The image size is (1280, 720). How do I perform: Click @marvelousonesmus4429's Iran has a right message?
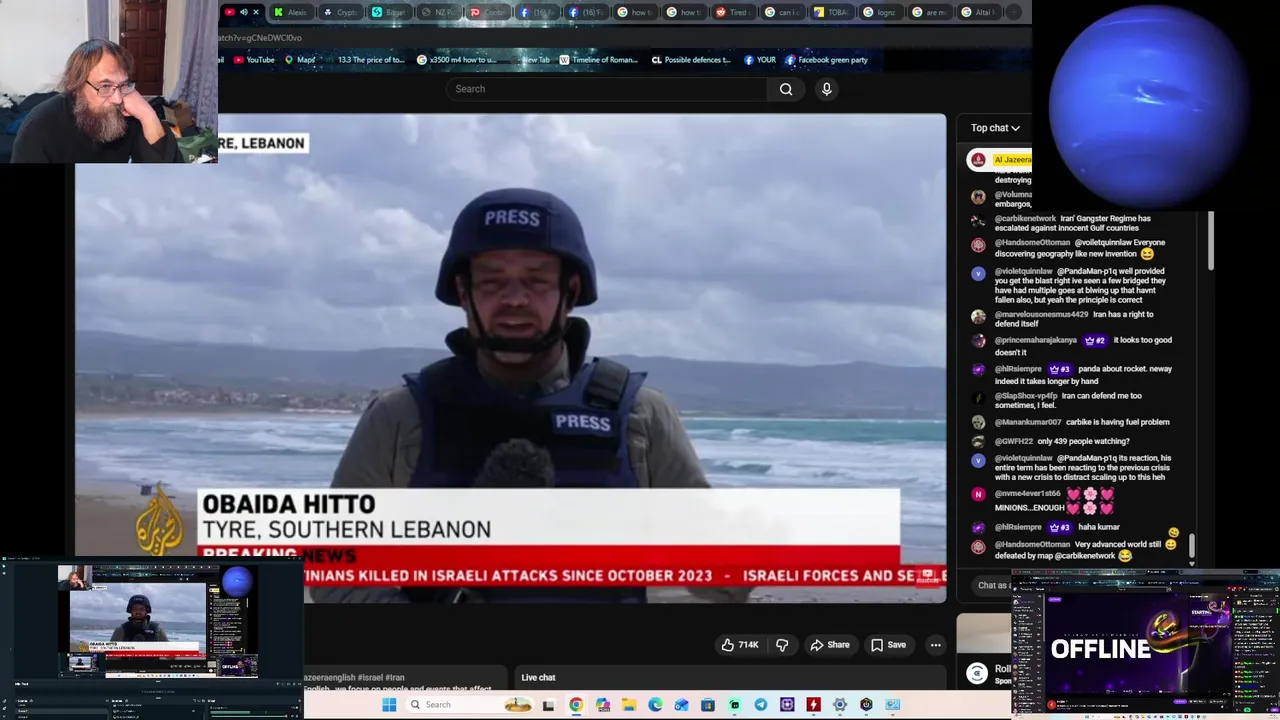click(1068, 319)
